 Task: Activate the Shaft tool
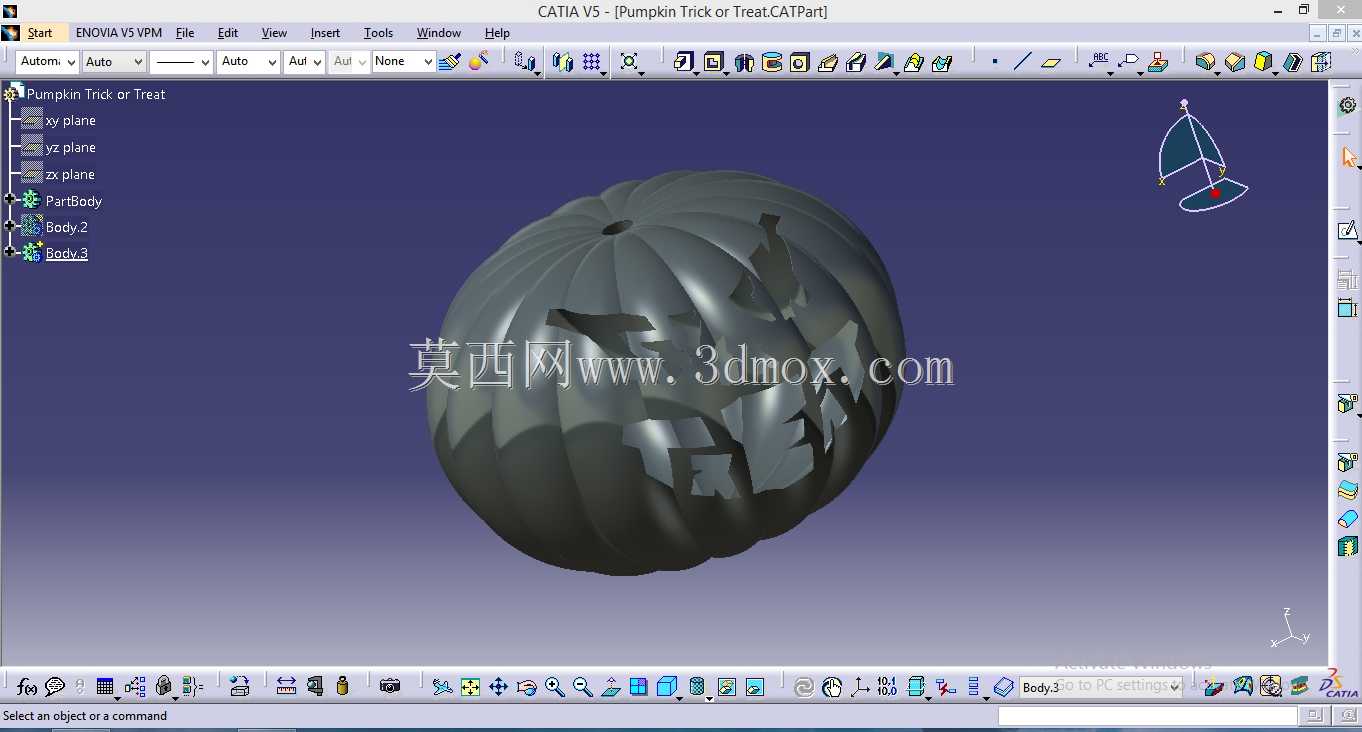744,62
